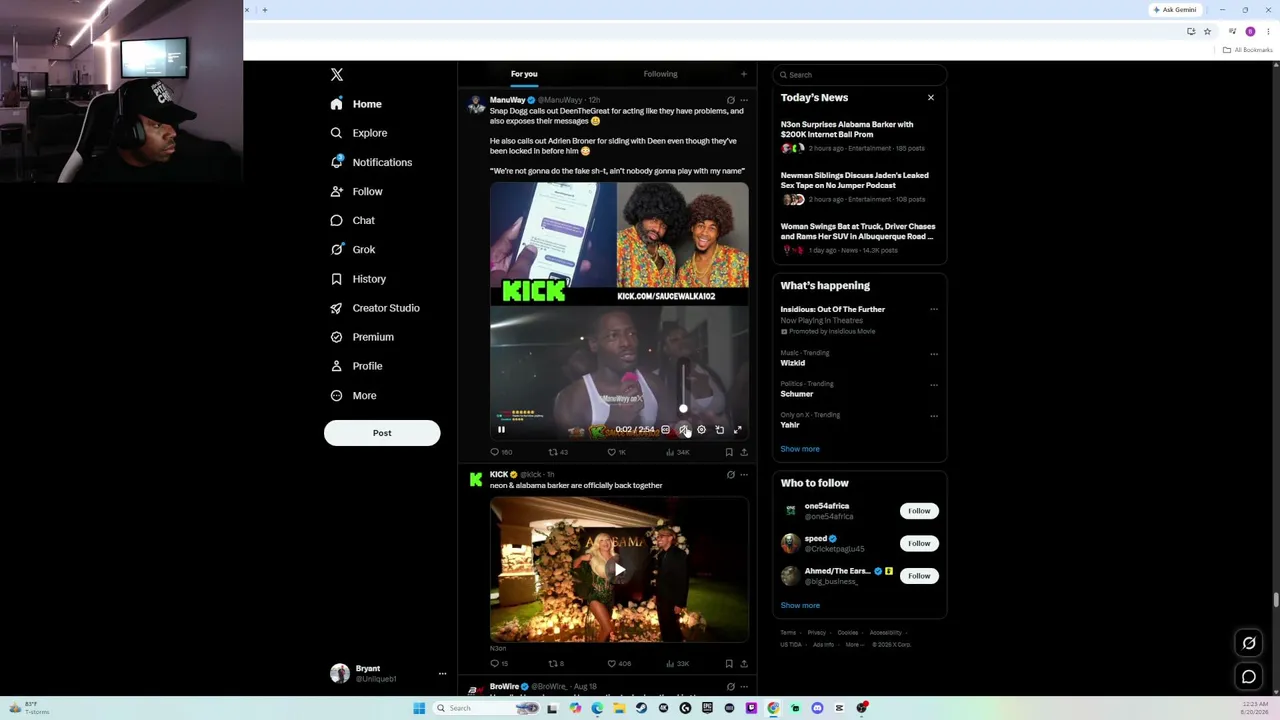This screenshot has height=720, width=1280.
Task: Open Notifications in the sidebar
Action: (x=371, y=162)
